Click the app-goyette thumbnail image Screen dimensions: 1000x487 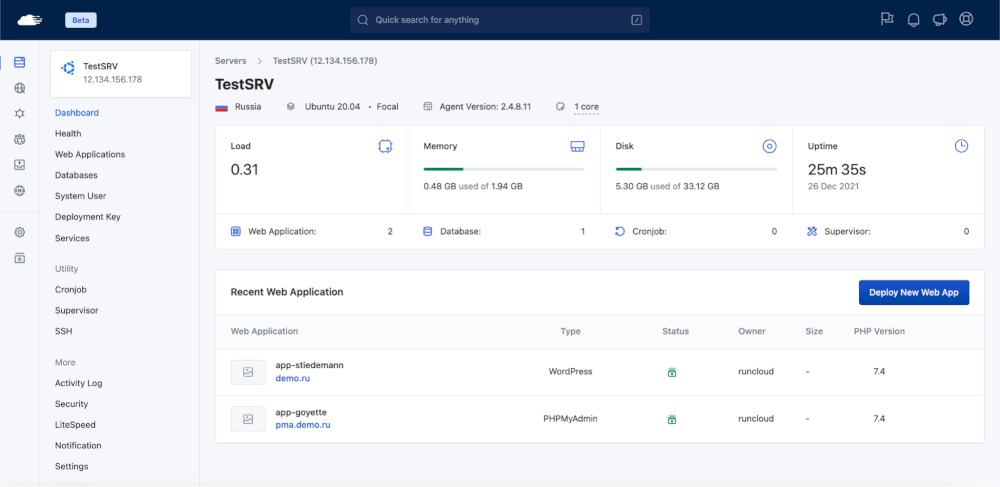tap(248, 419)
